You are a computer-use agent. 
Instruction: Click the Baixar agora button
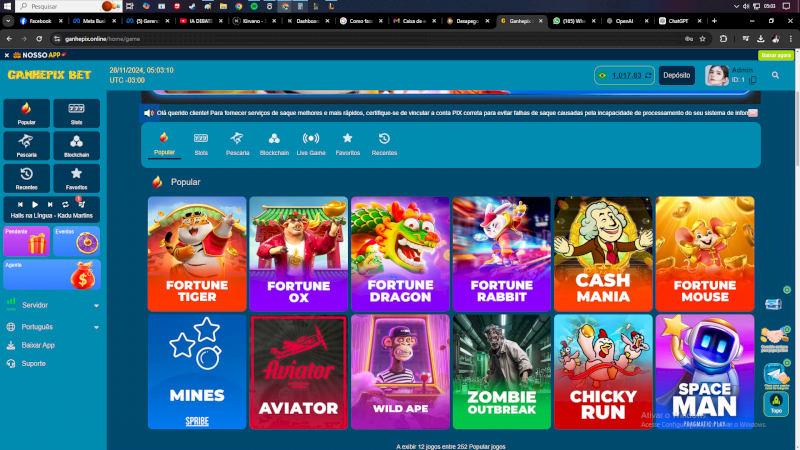coord(776,55)
